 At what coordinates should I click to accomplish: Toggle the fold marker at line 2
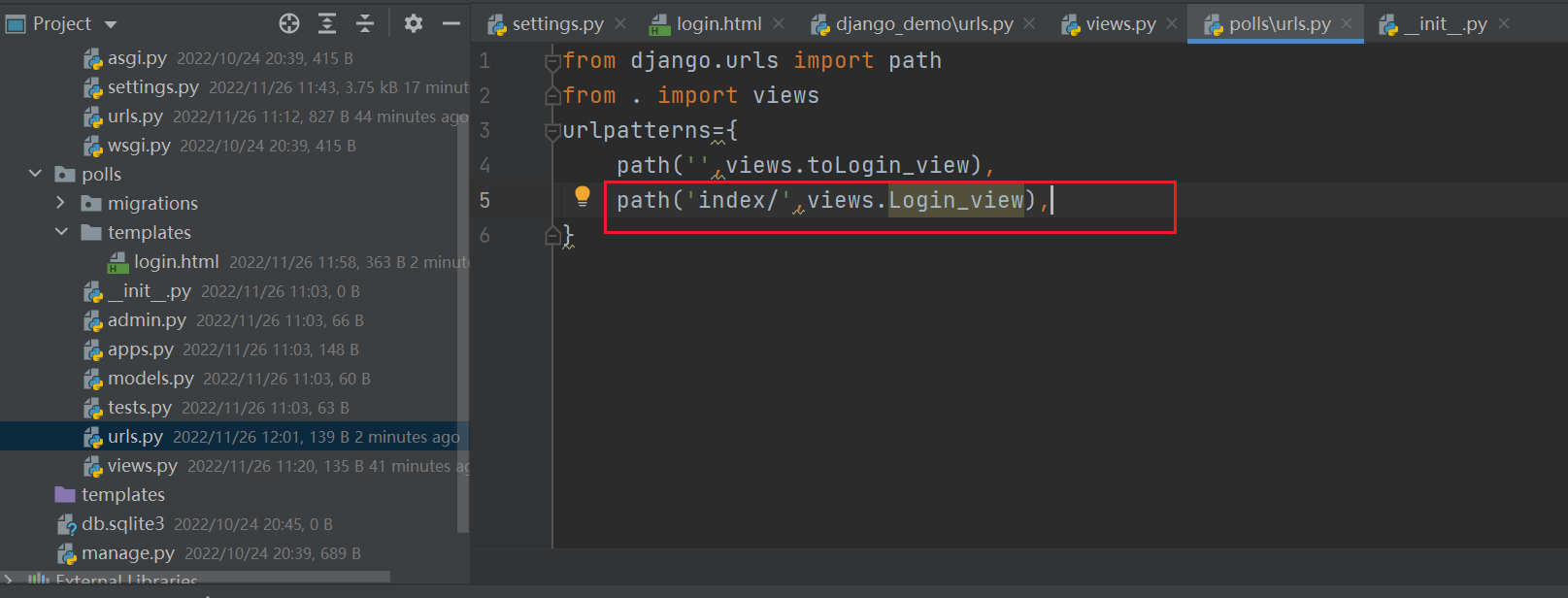[552, 96]
